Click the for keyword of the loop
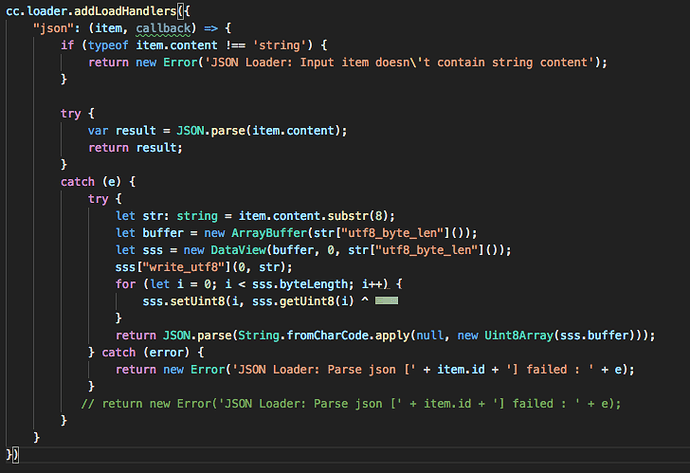Viewport: 690px width, 473px height. (x=128, y=284)
